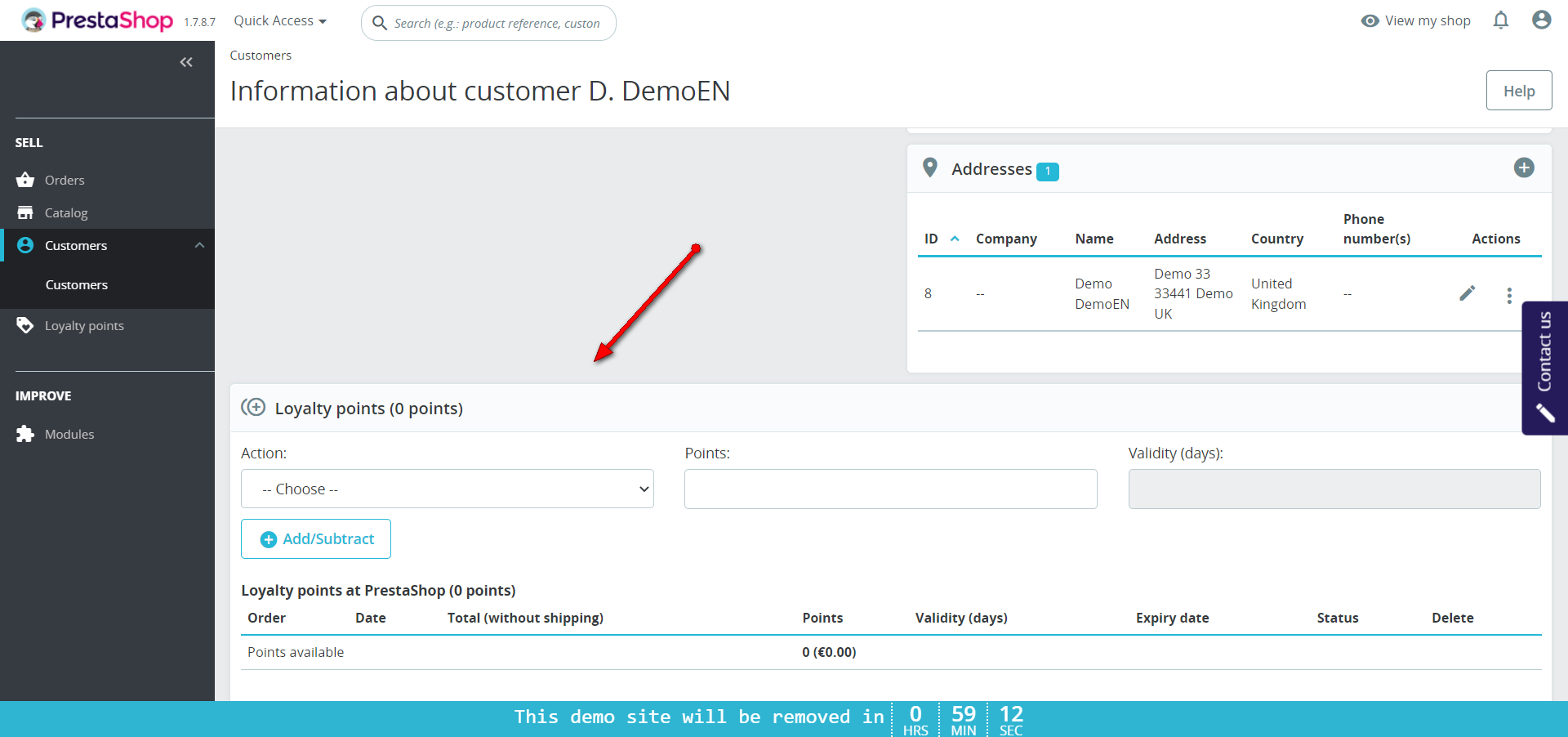Click the Help button
The image size is (1568, 737).
coord(1519,91)
